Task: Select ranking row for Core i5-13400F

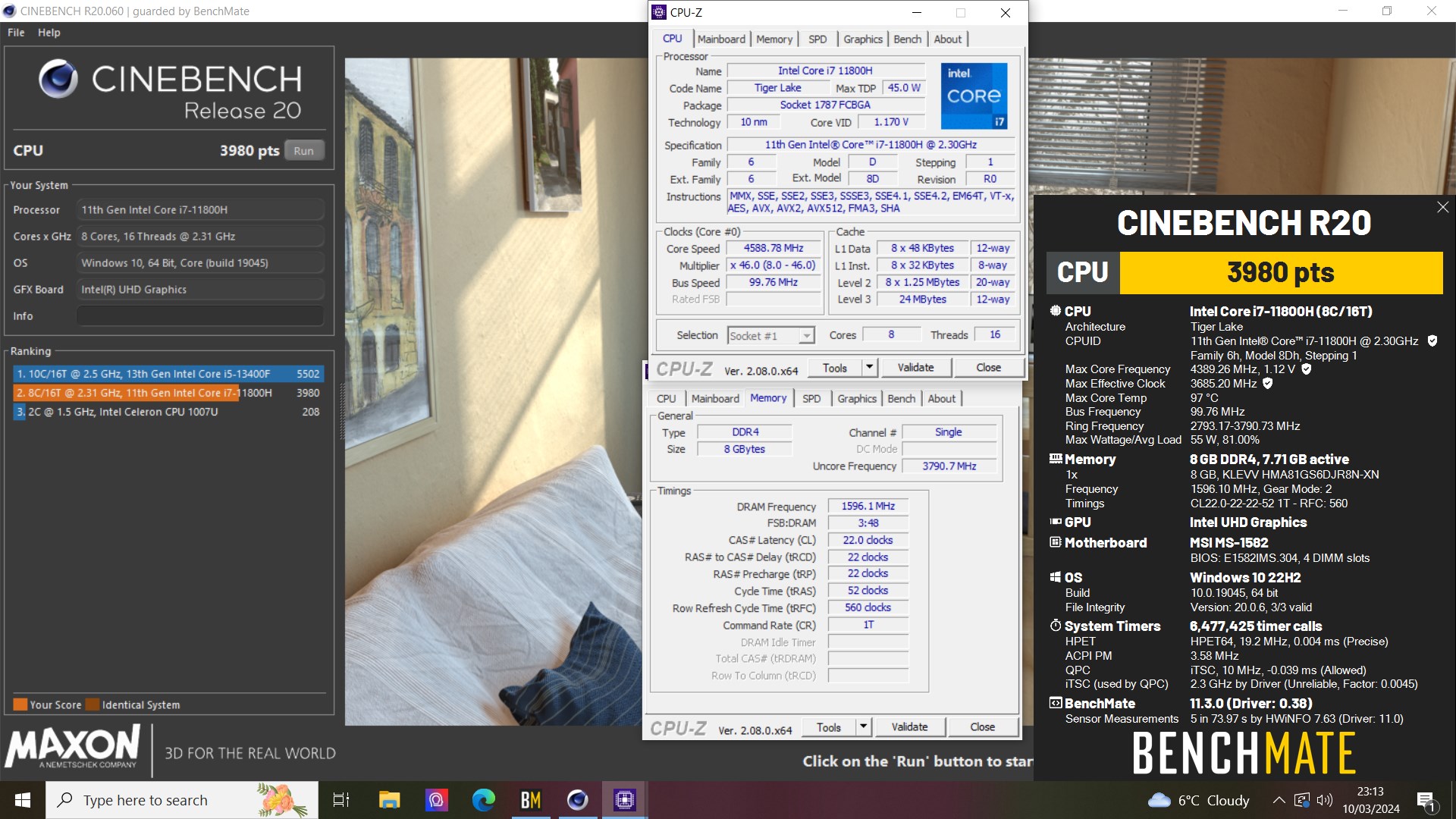Action: [168, 374]
